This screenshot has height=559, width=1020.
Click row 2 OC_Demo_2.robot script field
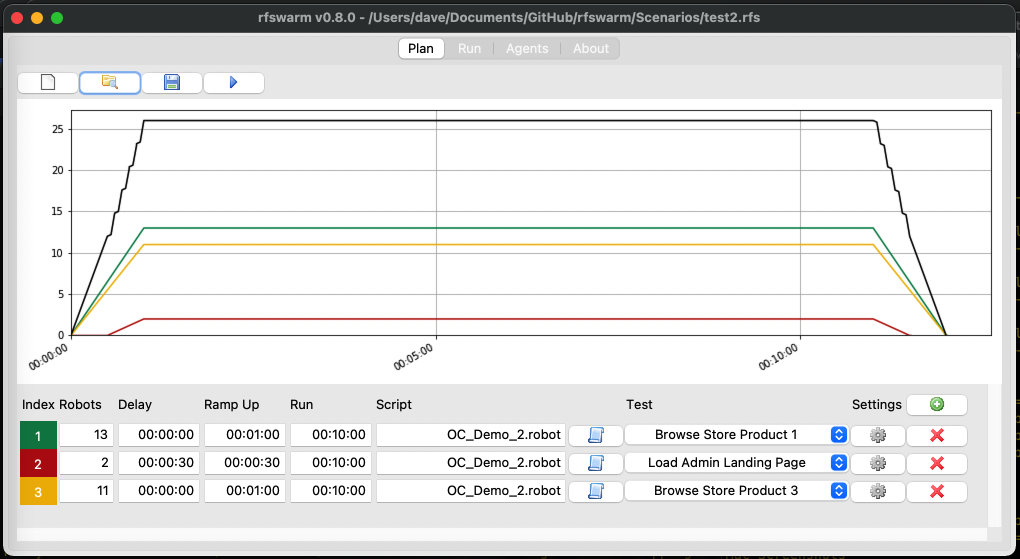(x=471, y=463)
